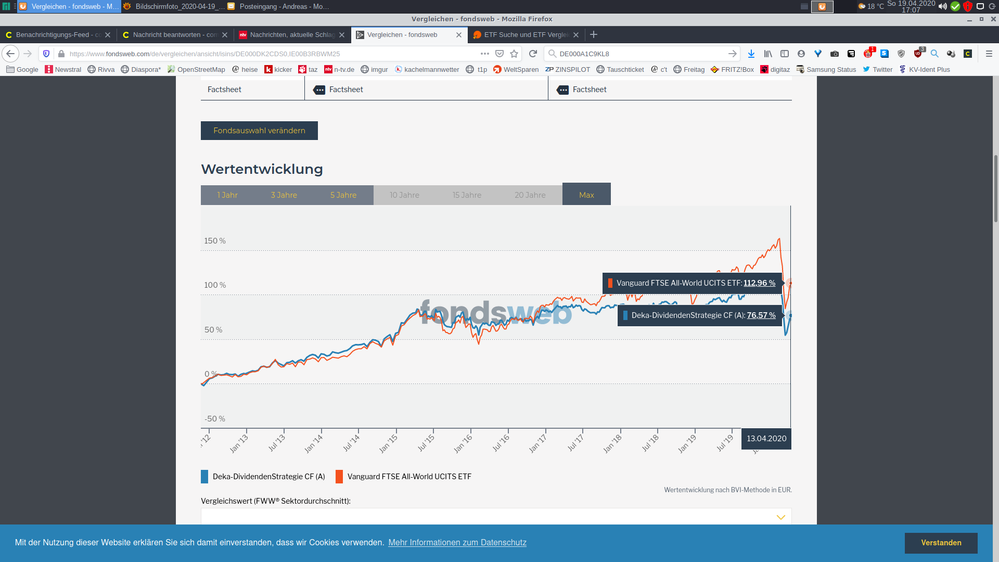The image size is (999, 562).
Task: Click the camera screenshot extension icon
Action: pyautogui.click(x=835, y=53)
